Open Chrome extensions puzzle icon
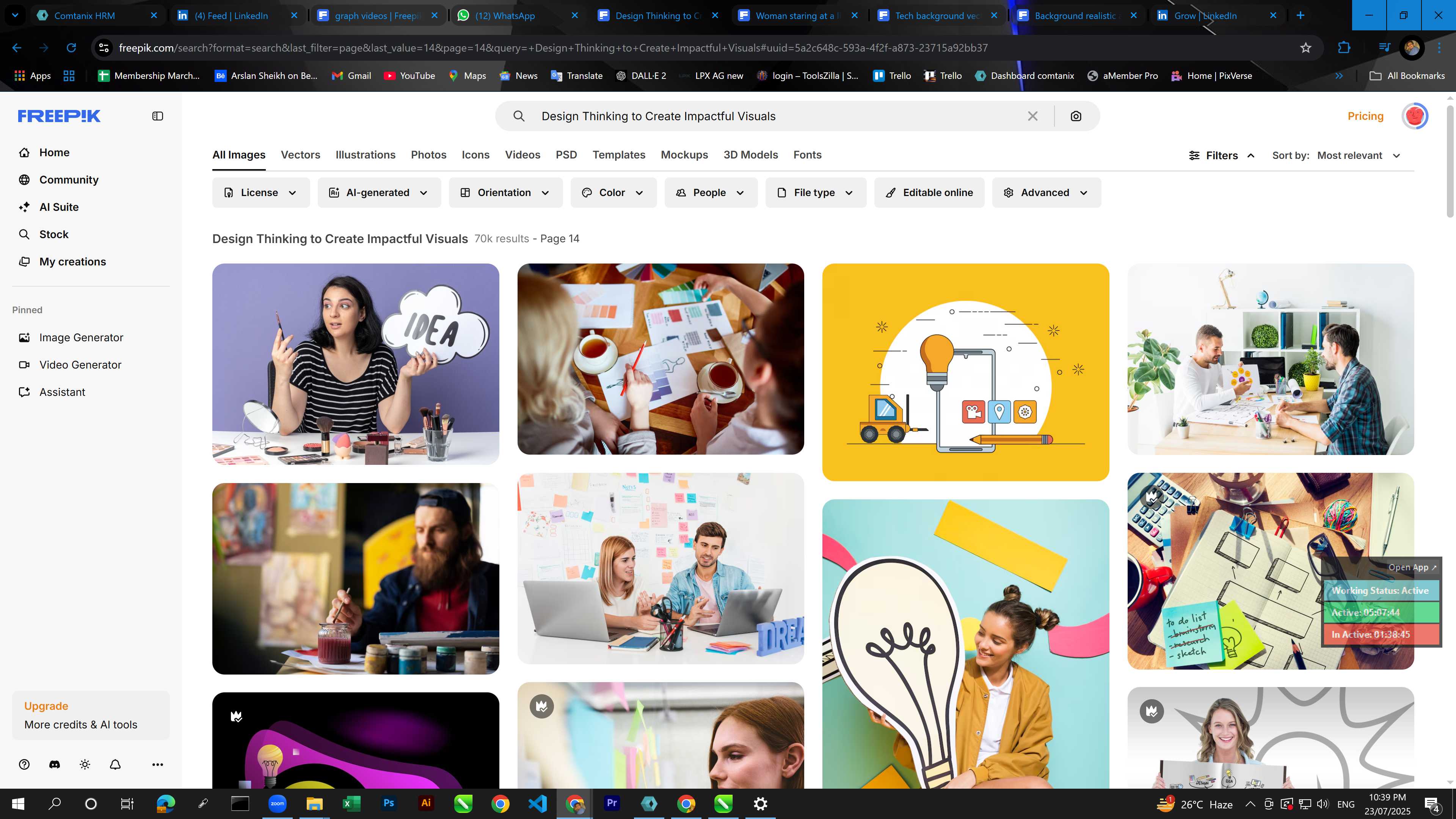Viewport: 1456px width, 819px height. (x=1344, y=48)
